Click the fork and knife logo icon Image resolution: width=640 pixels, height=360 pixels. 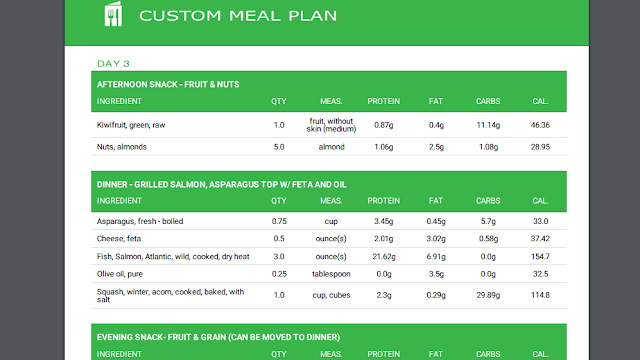[113, 14]
